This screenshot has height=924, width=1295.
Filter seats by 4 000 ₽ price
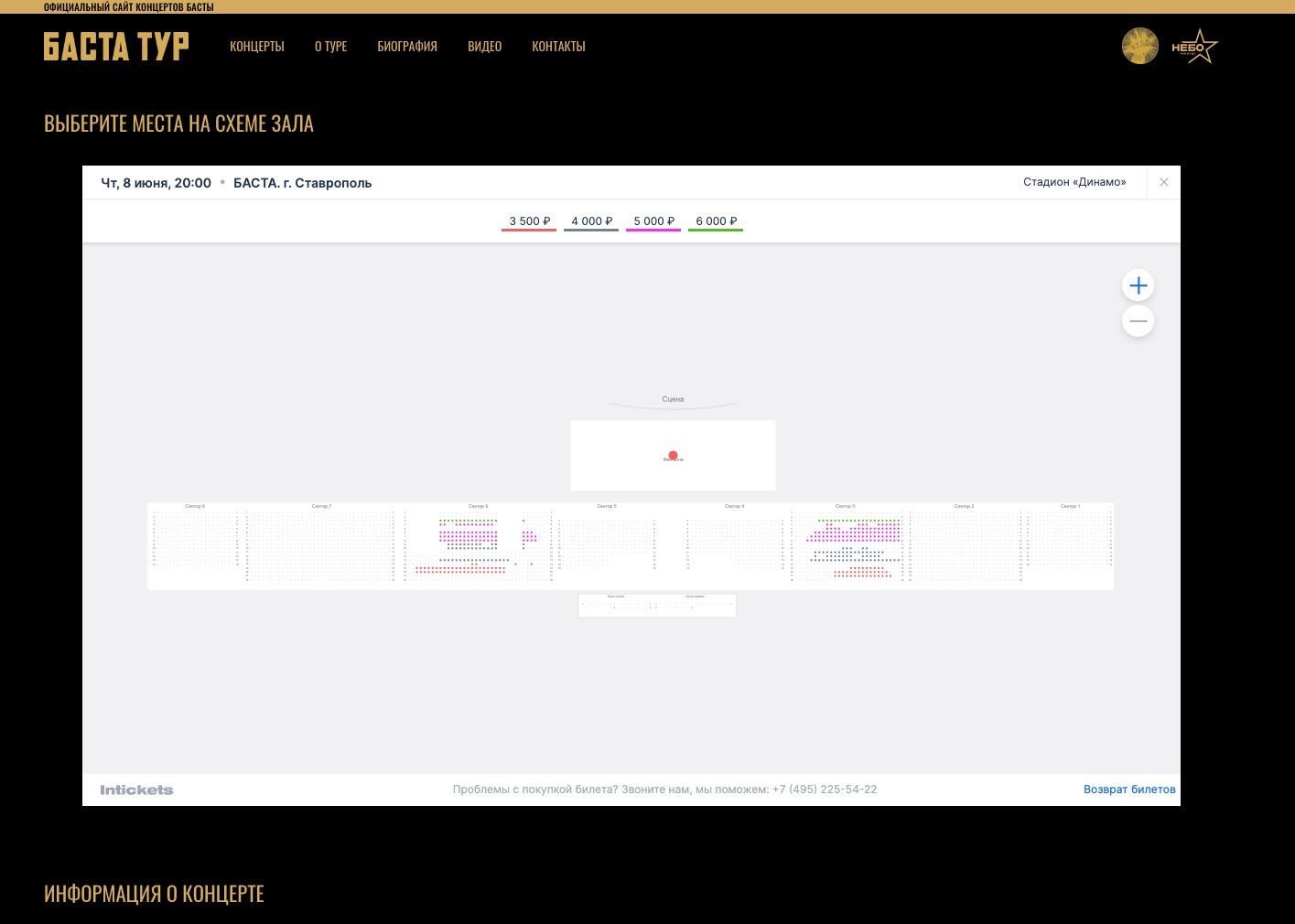pos(591,221)
